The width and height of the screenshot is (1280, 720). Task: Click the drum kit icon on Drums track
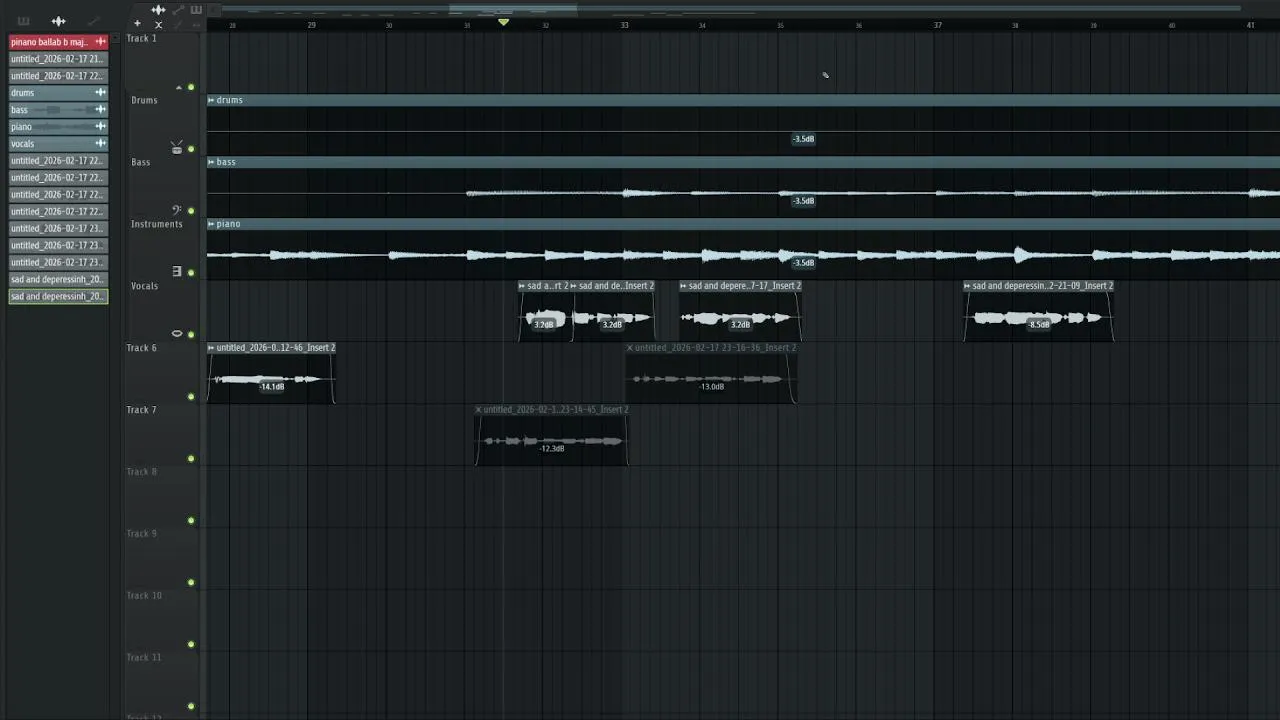pyautogui.click(x=177, y=148)
